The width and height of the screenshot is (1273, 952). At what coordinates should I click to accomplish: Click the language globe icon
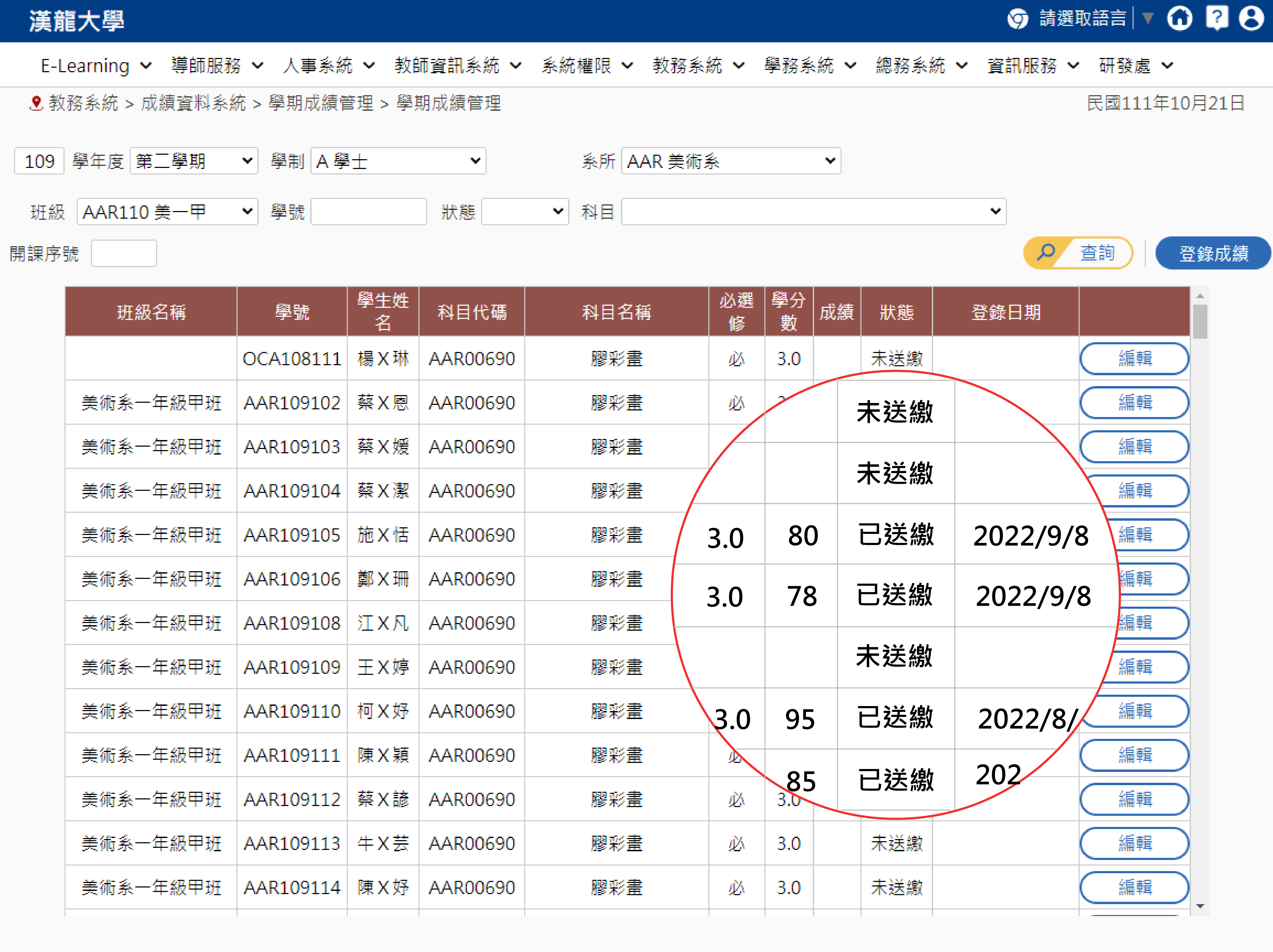coord(1018,19)
